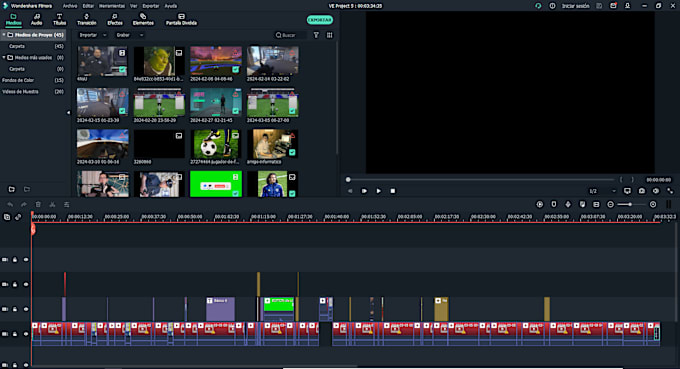Go to the Transición tab
680x369 pixels.
point(86,20)
